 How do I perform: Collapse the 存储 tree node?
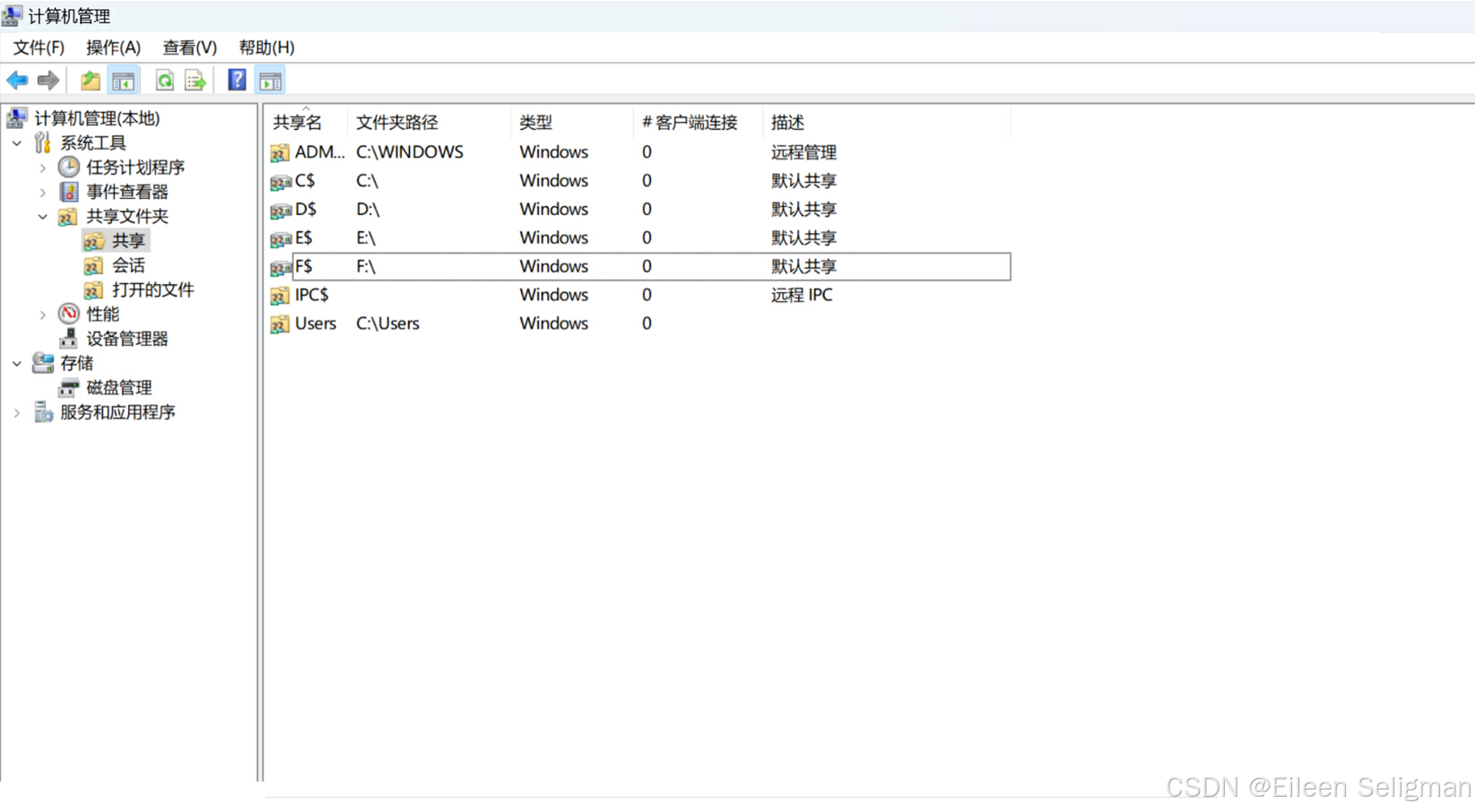[x=17, y=363]
